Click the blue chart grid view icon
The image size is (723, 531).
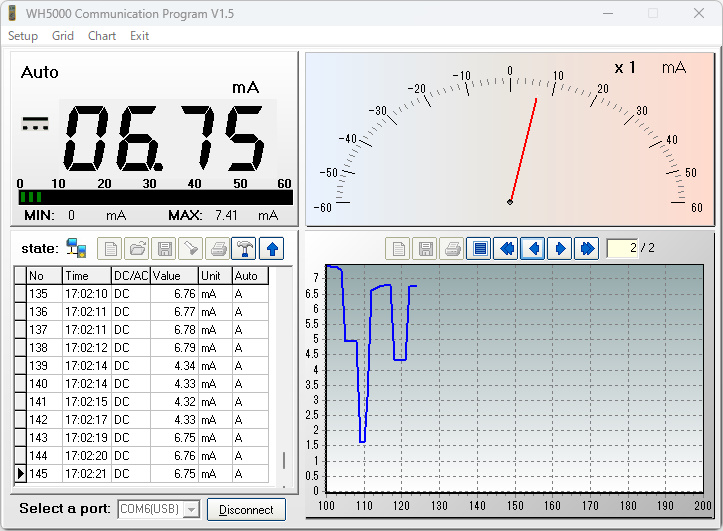click(480, 248)
